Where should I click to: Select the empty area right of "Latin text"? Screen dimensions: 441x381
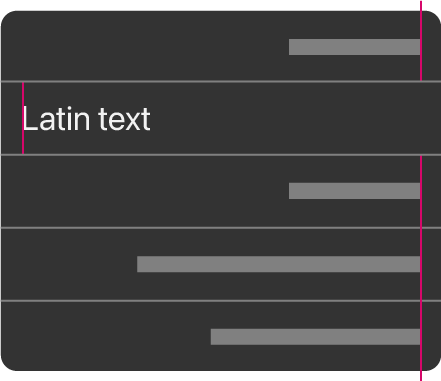(295, 118)
